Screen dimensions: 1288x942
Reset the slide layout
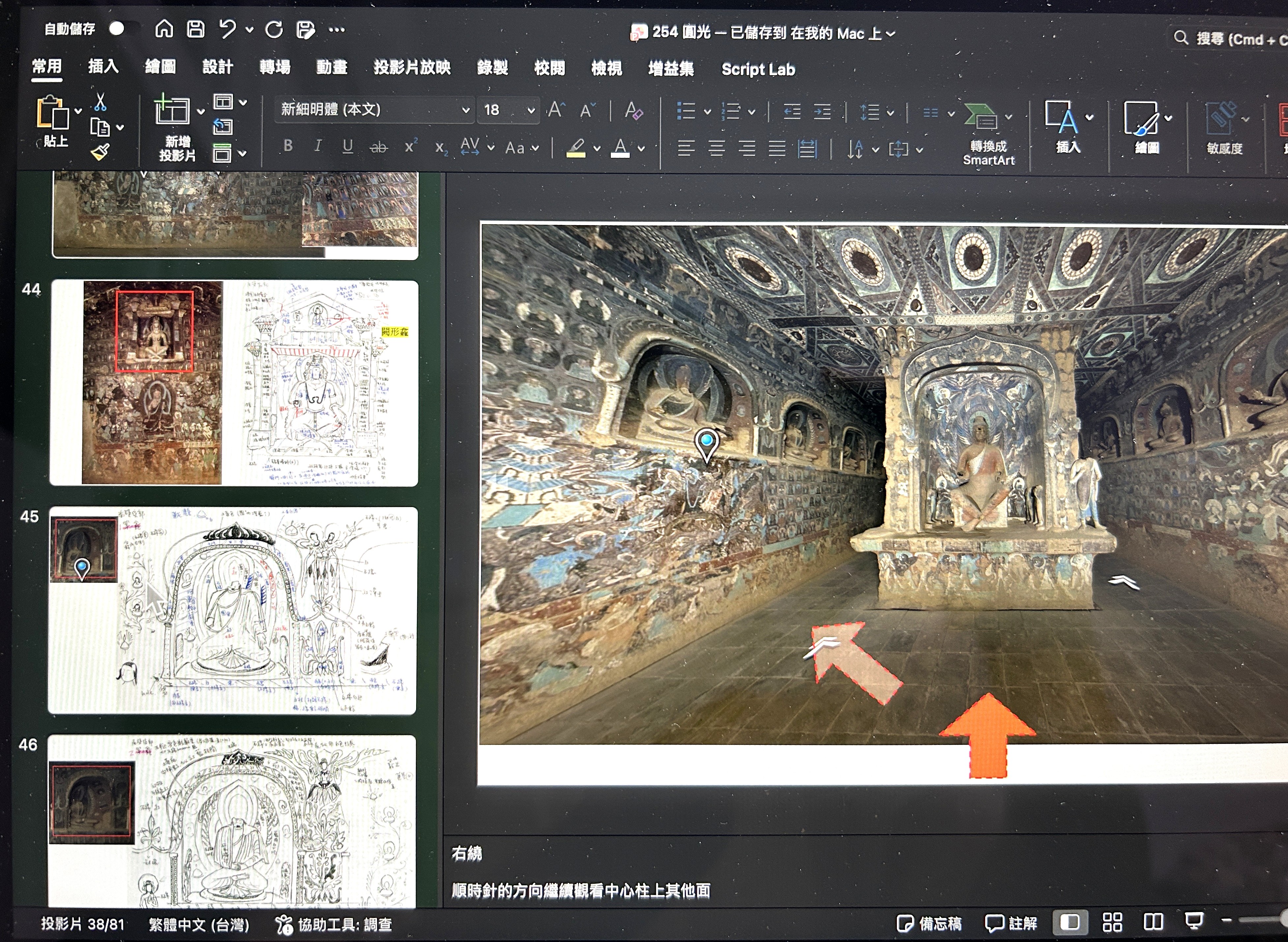tap(222, 127)
